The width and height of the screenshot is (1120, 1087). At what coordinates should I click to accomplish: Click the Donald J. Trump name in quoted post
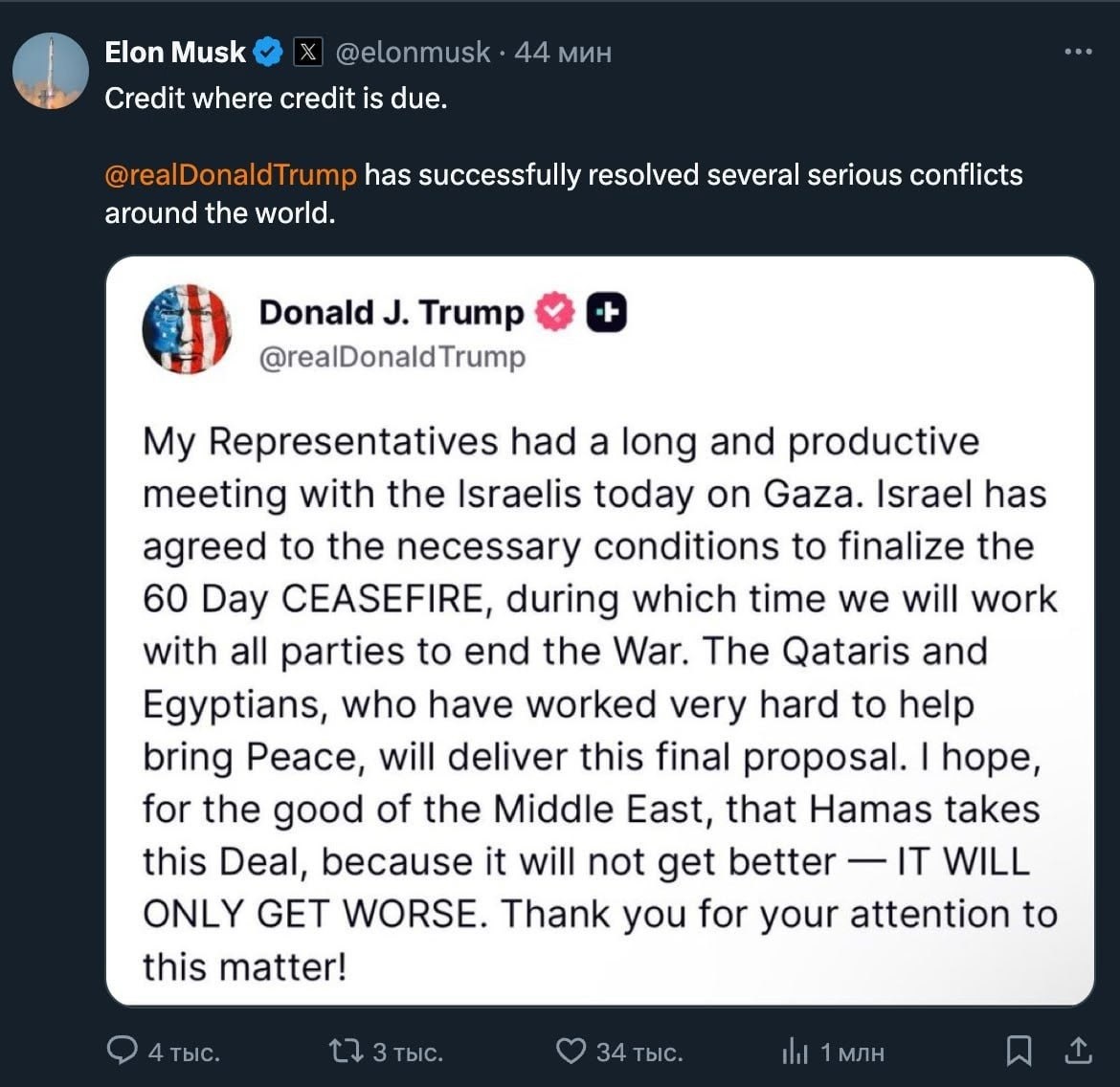pyautogui.click(x=391, y=312)
